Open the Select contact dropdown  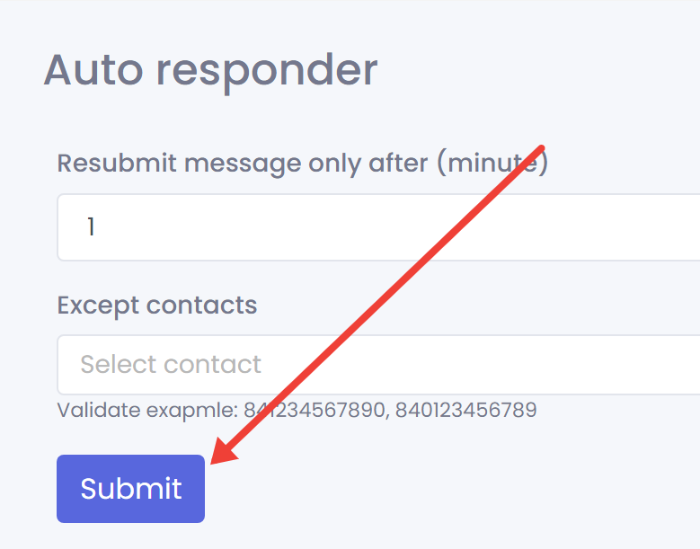tap(380, 364)
